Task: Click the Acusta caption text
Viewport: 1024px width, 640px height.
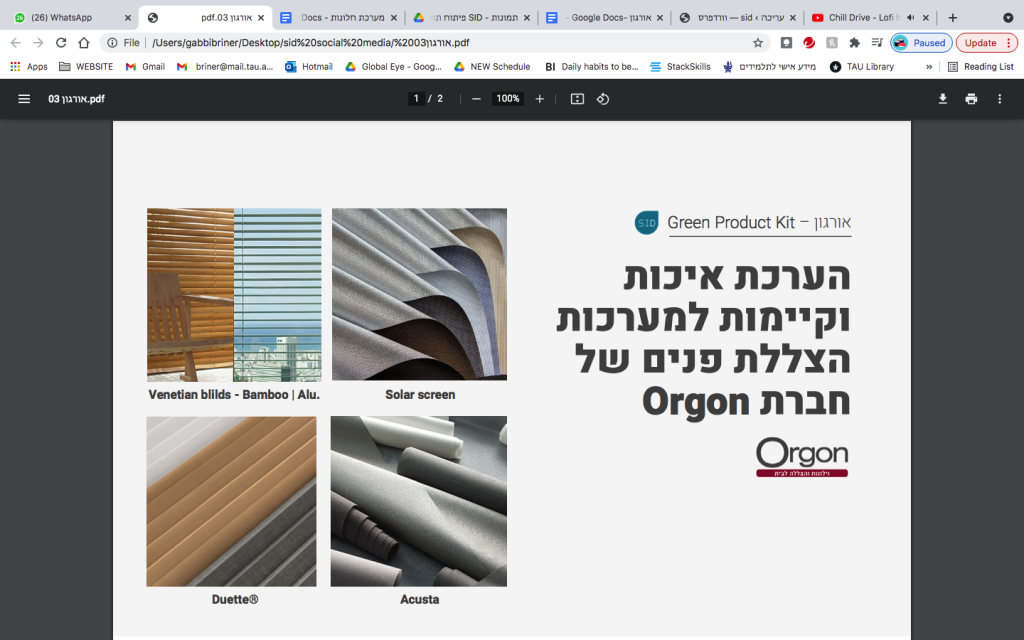Action: click(x=419, y=600)
